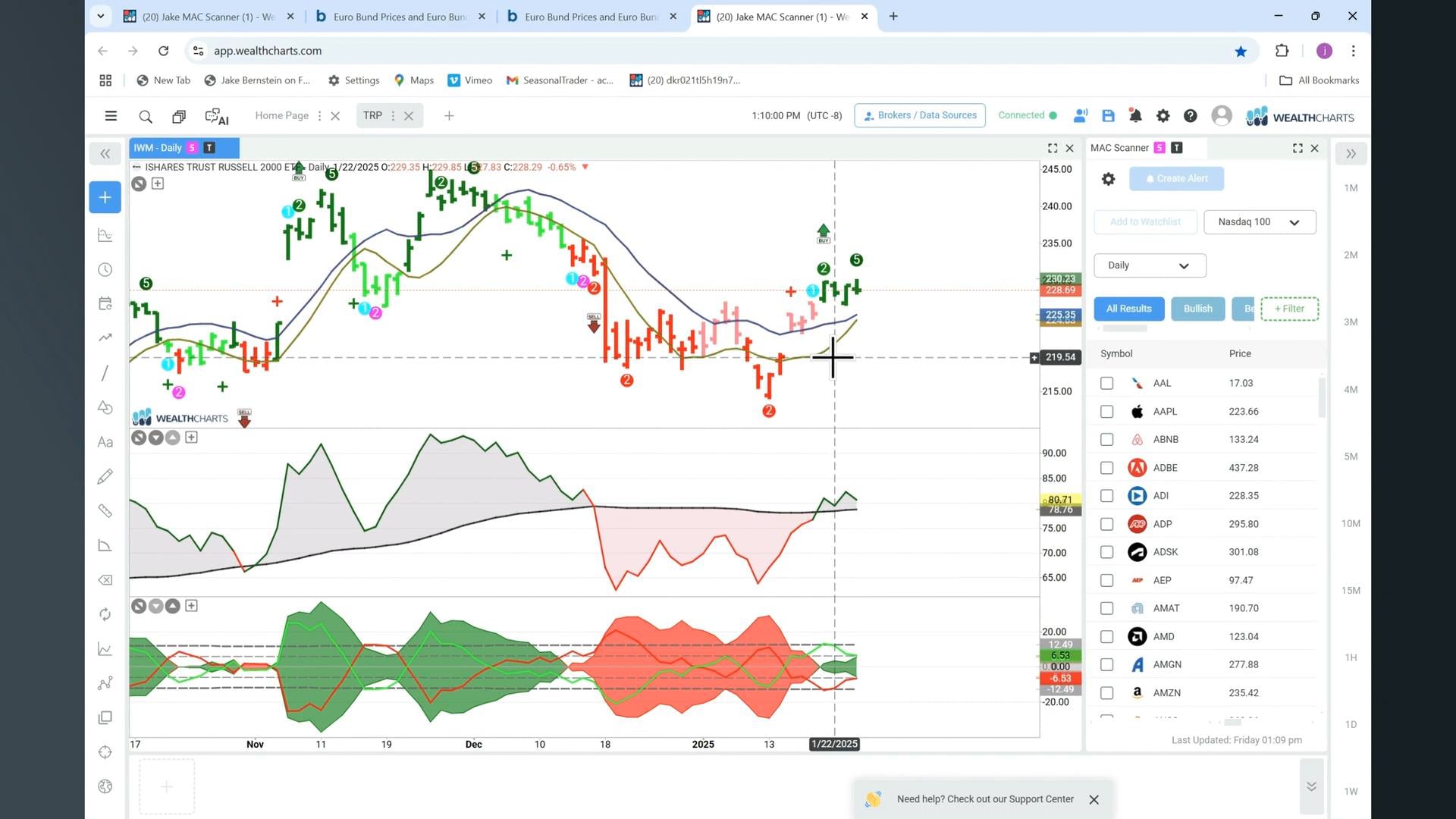Select the TRP workspace tab

372,115
